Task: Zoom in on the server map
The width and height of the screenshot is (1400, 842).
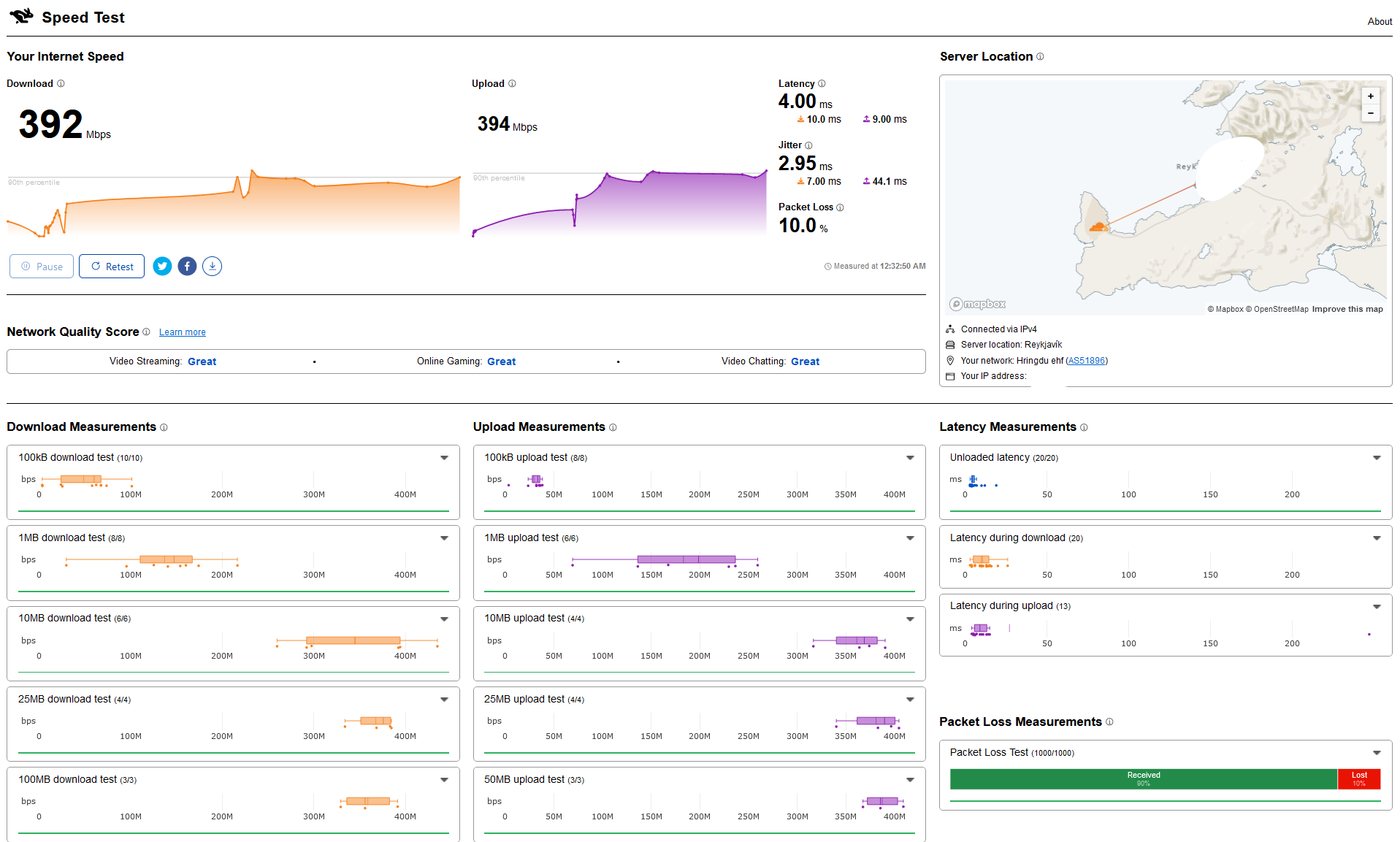Action: [1370, 96]
